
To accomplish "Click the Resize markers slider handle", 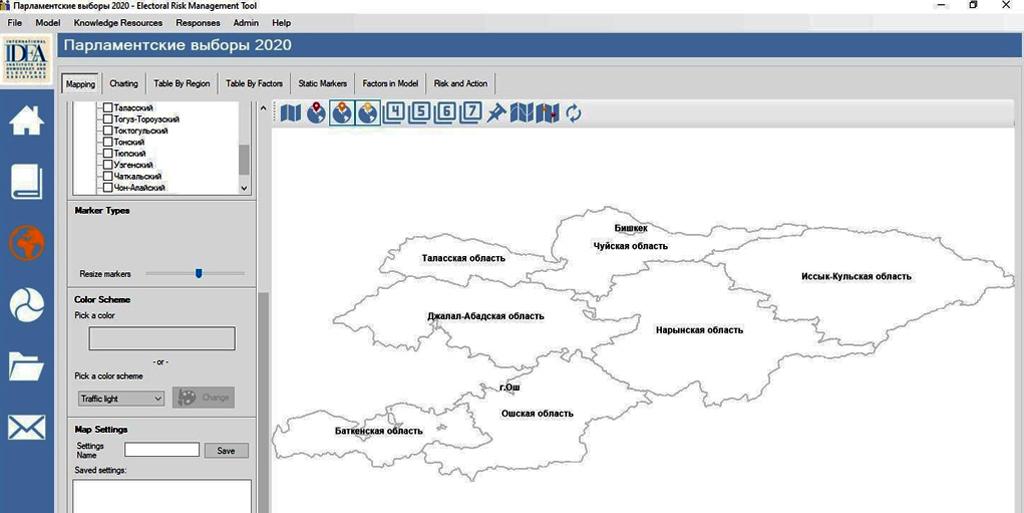I will pos(199,273).
